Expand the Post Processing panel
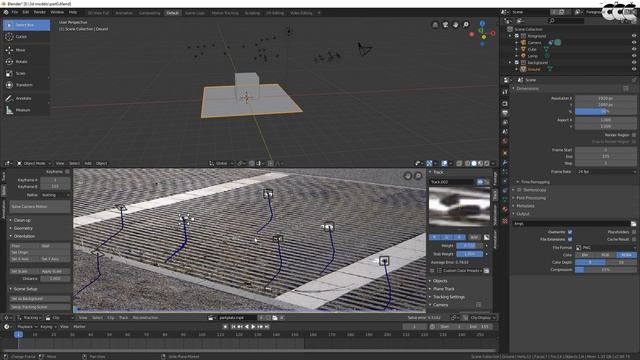This screenshot has height=360, width=640. coord(531,198)
